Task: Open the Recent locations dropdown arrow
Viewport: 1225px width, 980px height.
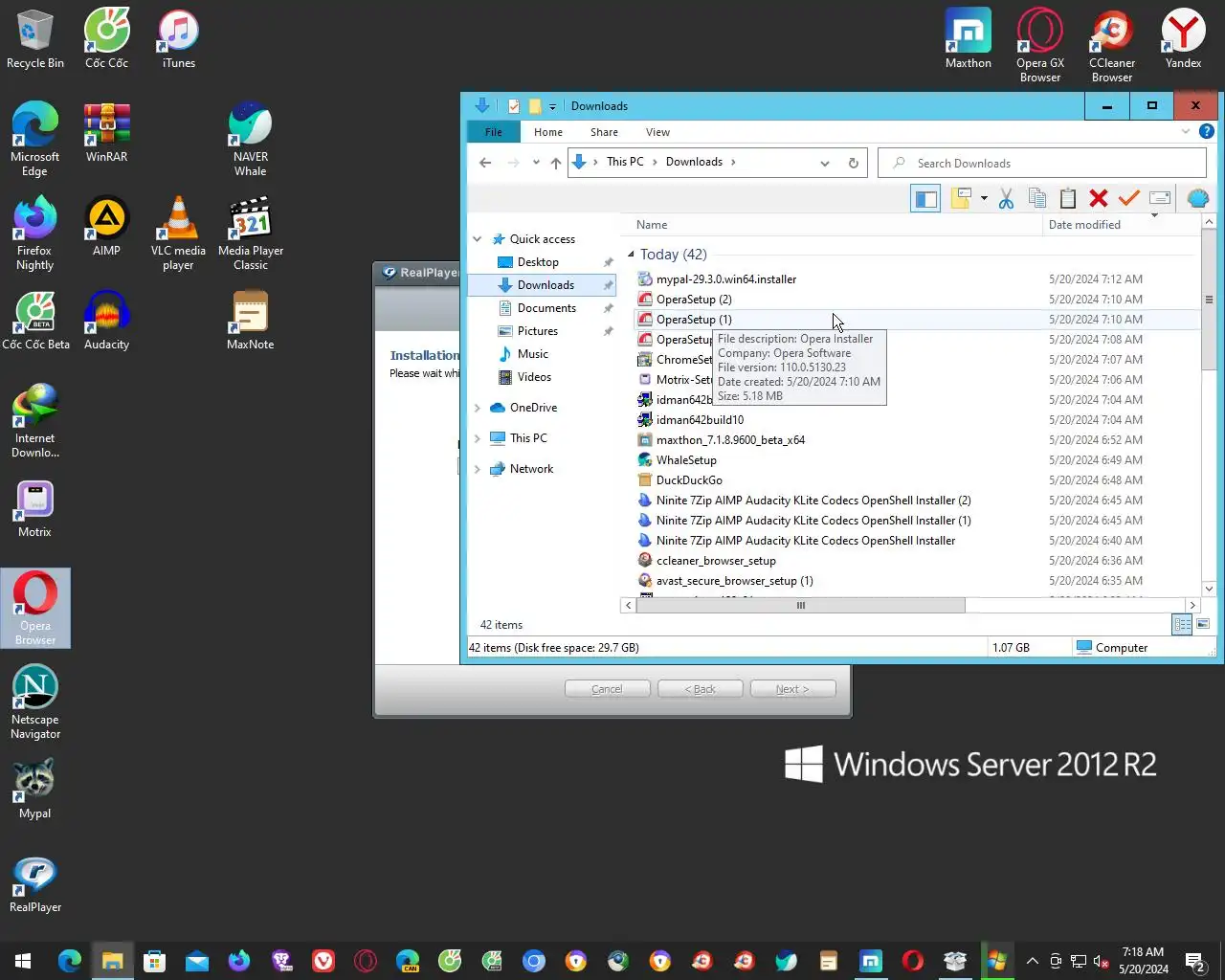Action: point(536,163)
